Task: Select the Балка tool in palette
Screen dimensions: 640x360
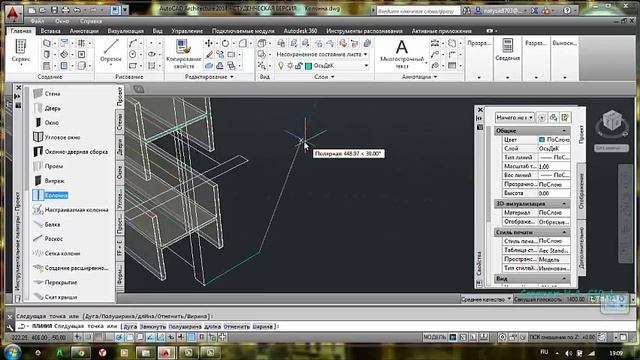Action: click(x=46, y=224)
